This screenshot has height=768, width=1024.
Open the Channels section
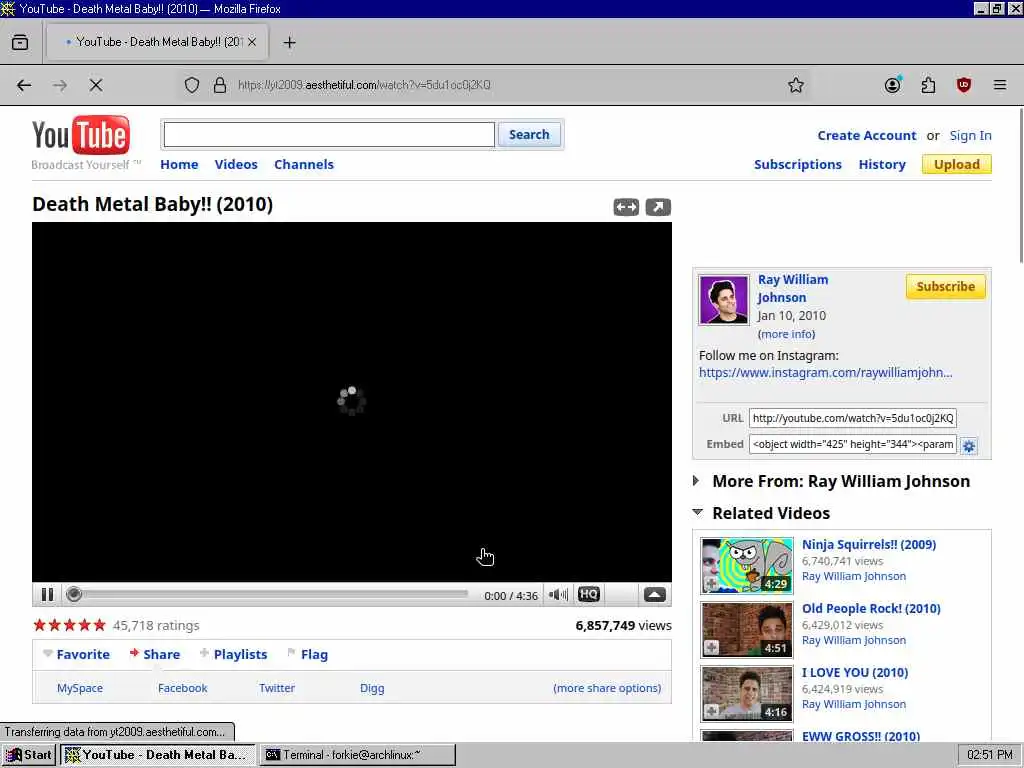coord(304,165)
